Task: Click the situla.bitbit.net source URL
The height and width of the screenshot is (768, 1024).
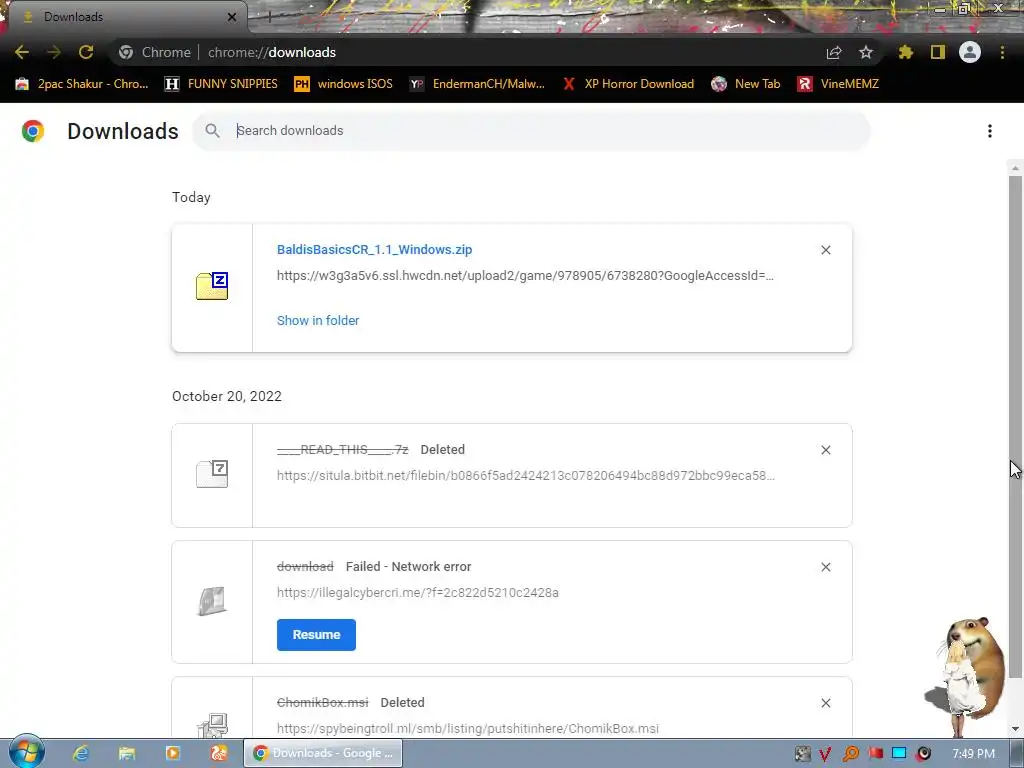Action: coord(526,475)
